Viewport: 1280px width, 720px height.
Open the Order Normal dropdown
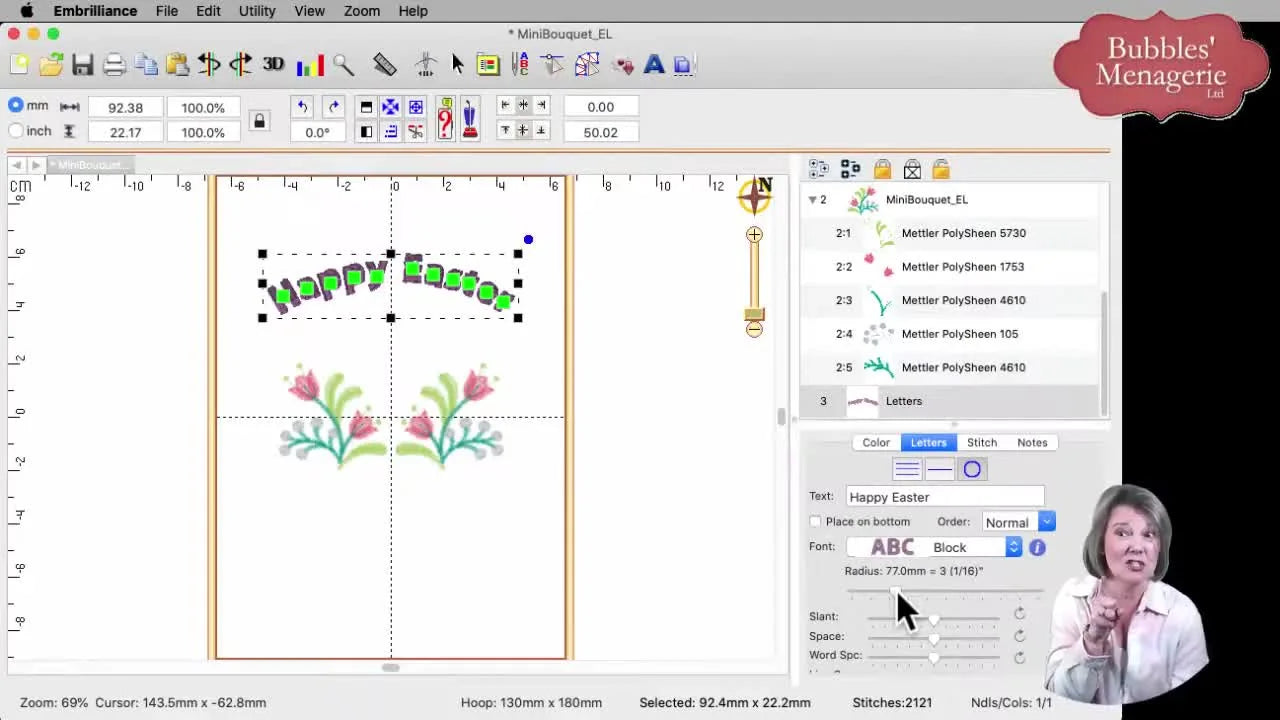pos(1018,522)
